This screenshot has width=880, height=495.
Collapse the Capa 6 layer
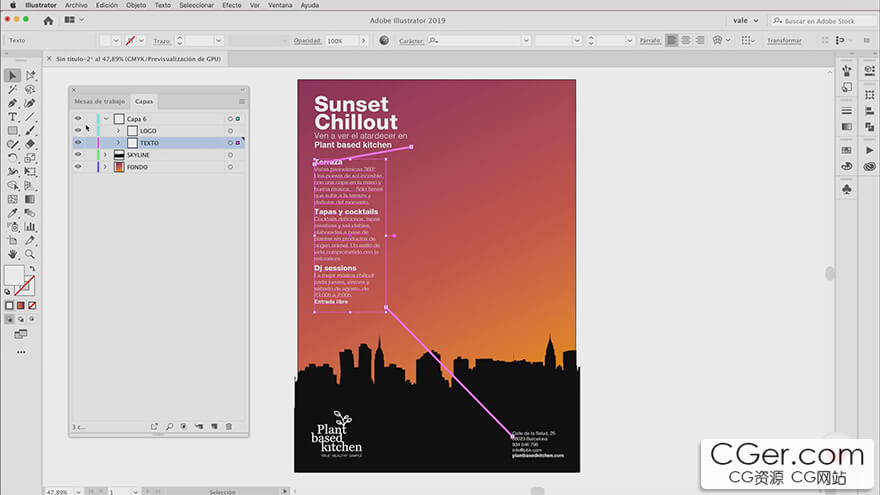pyautogui.click(x=106, y=118)
